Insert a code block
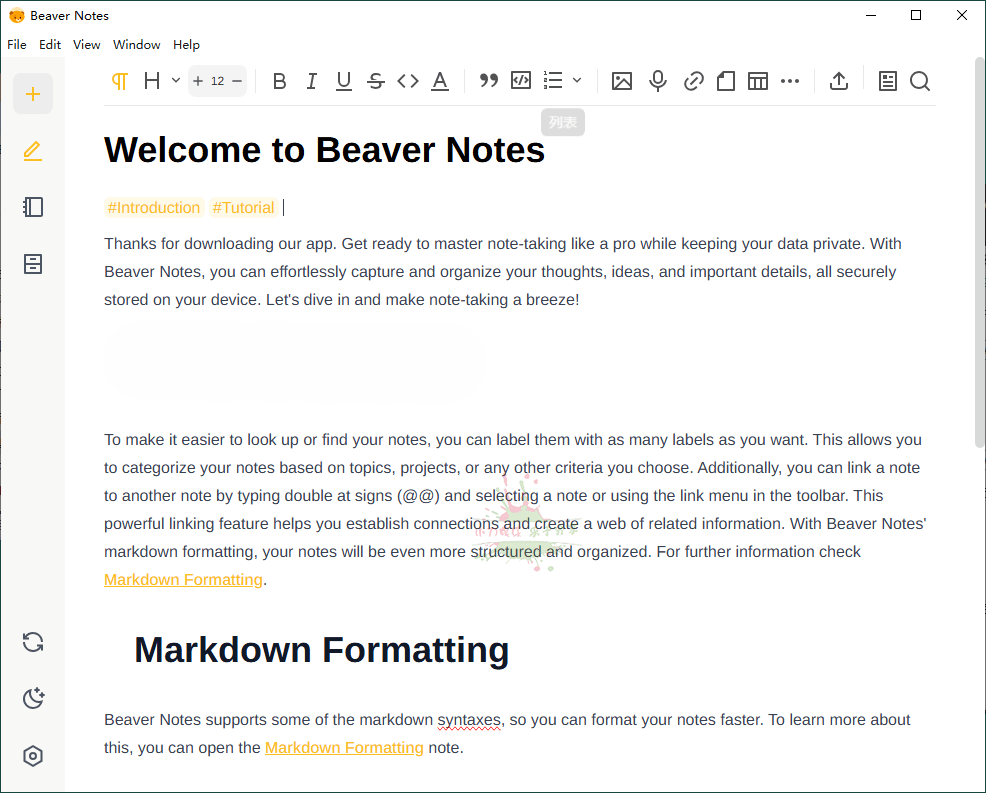The width and height of the screenshot is (986, 793). pos(521,80)
